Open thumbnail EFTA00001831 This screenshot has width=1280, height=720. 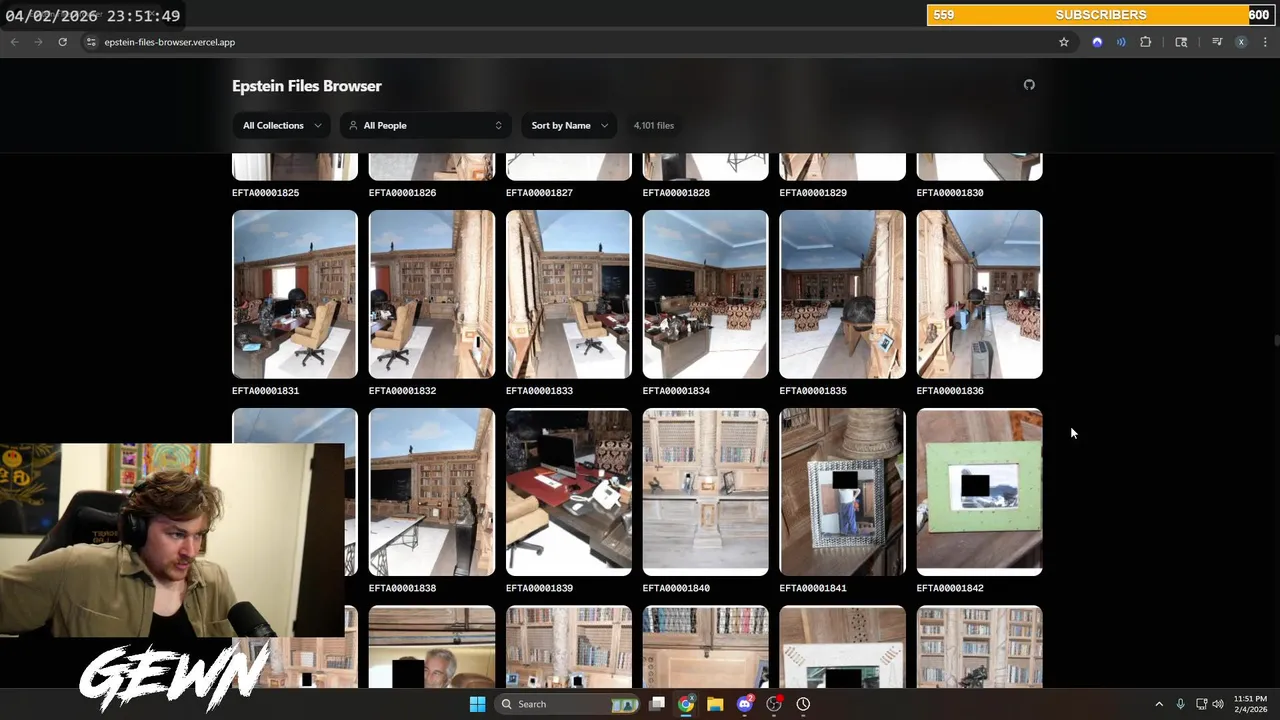point(295,294)
